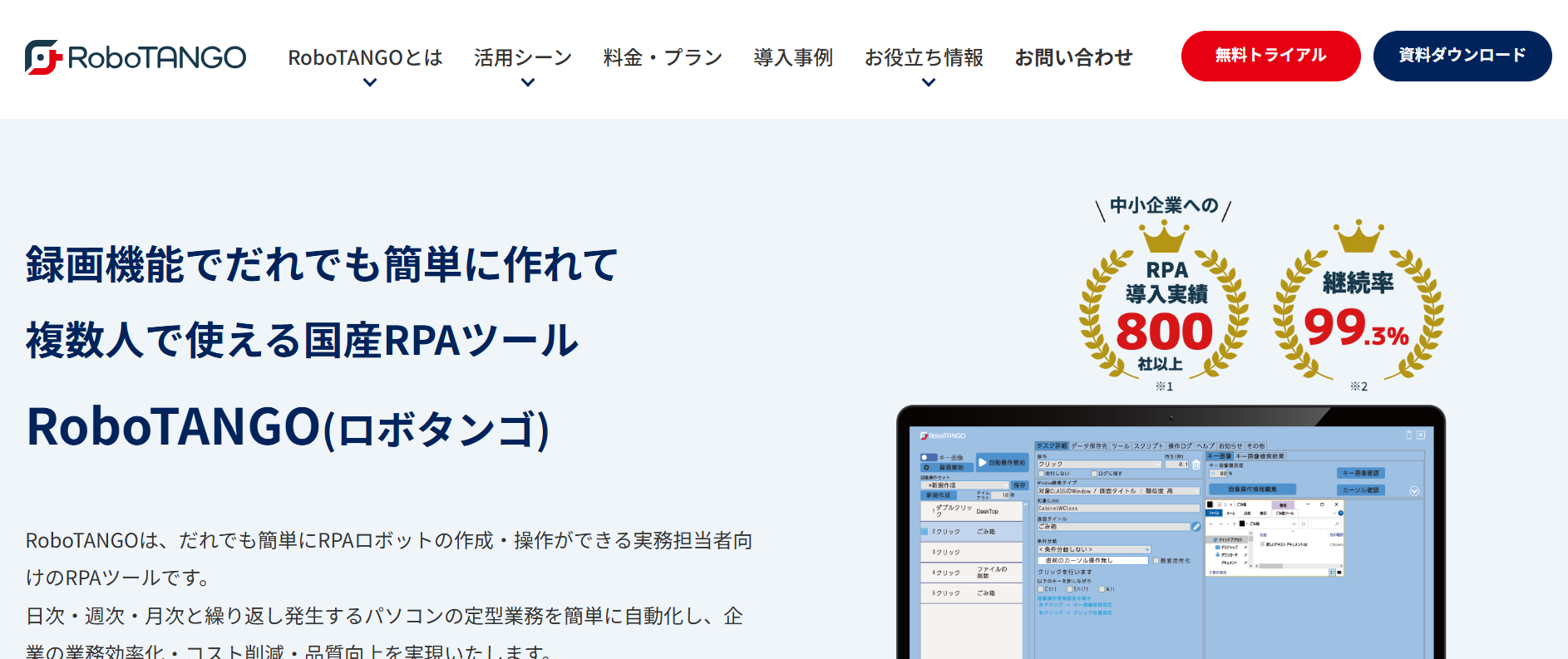Click headline 複数人で使える国産RPAツール
Viewport: 1568px width, 659px height.
302,340
